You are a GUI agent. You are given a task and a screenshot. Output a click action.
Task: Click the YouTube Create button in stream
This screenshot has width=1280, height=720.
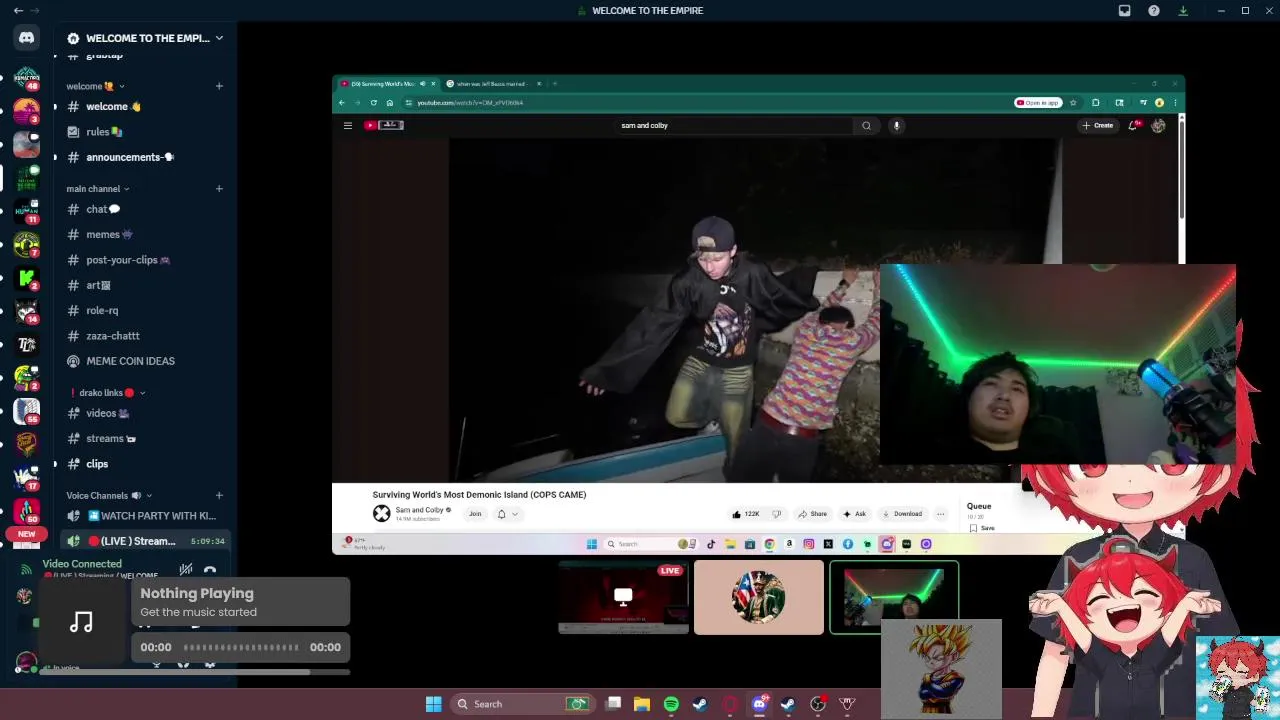1098,126
